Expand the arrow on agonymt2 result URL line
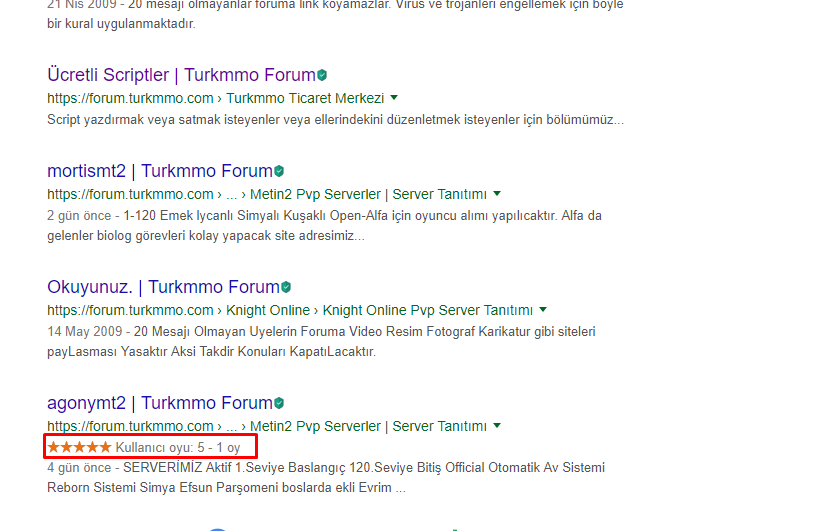The image size is (825, 531). click(497, 425)
